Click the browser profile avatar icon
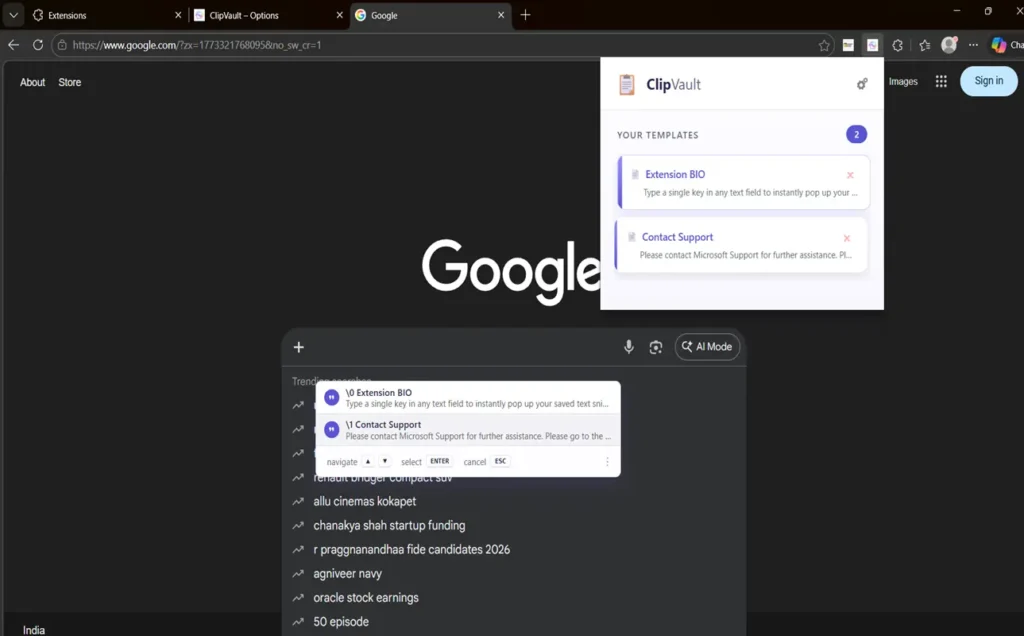Viewport: 1024px width, 636px height. point(949,44)
